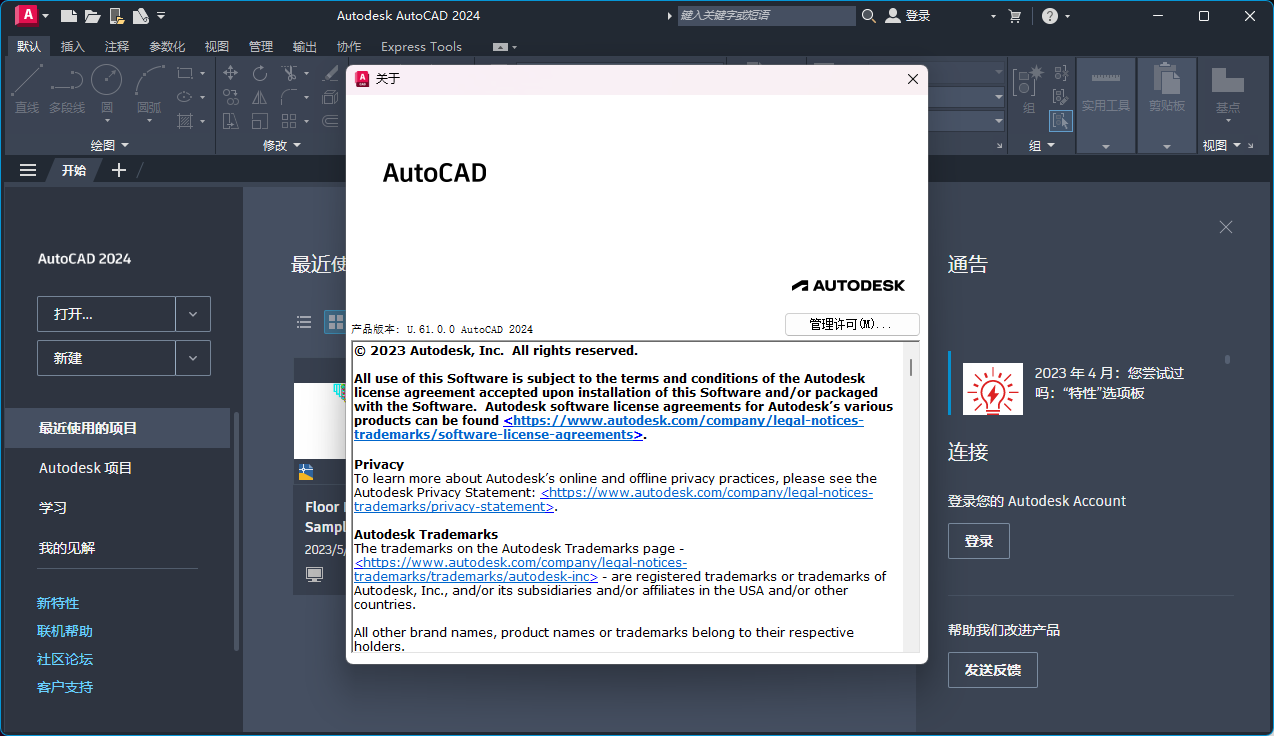Open the AutoCAD application menu logo
The image size is (1274, 736).
click(x=26, y=15)
